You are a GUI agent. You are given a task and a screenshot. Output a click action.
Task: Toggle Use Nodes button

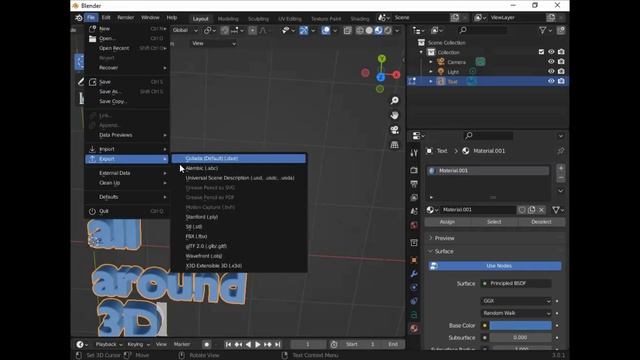[x=495, y=266]
